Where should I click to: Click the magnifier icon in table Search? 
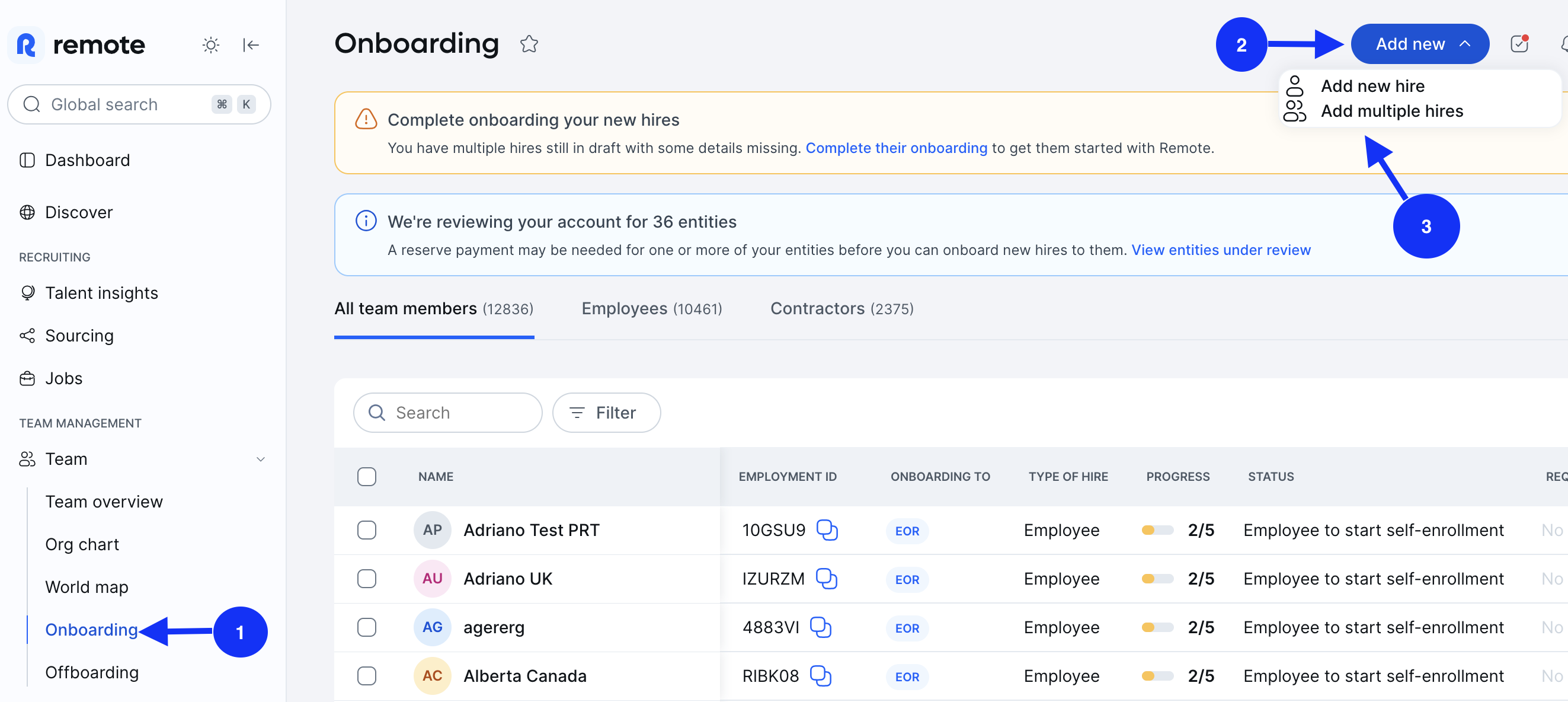377,413
